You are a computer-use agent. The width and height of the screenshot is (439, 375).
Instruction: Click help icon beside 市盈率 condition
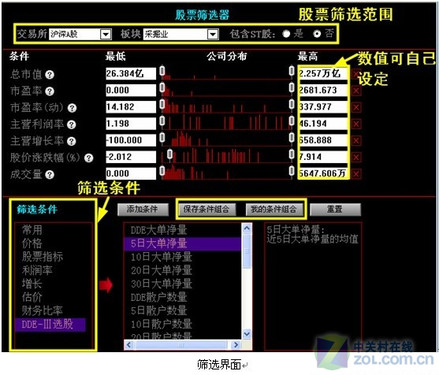[49, 91]
